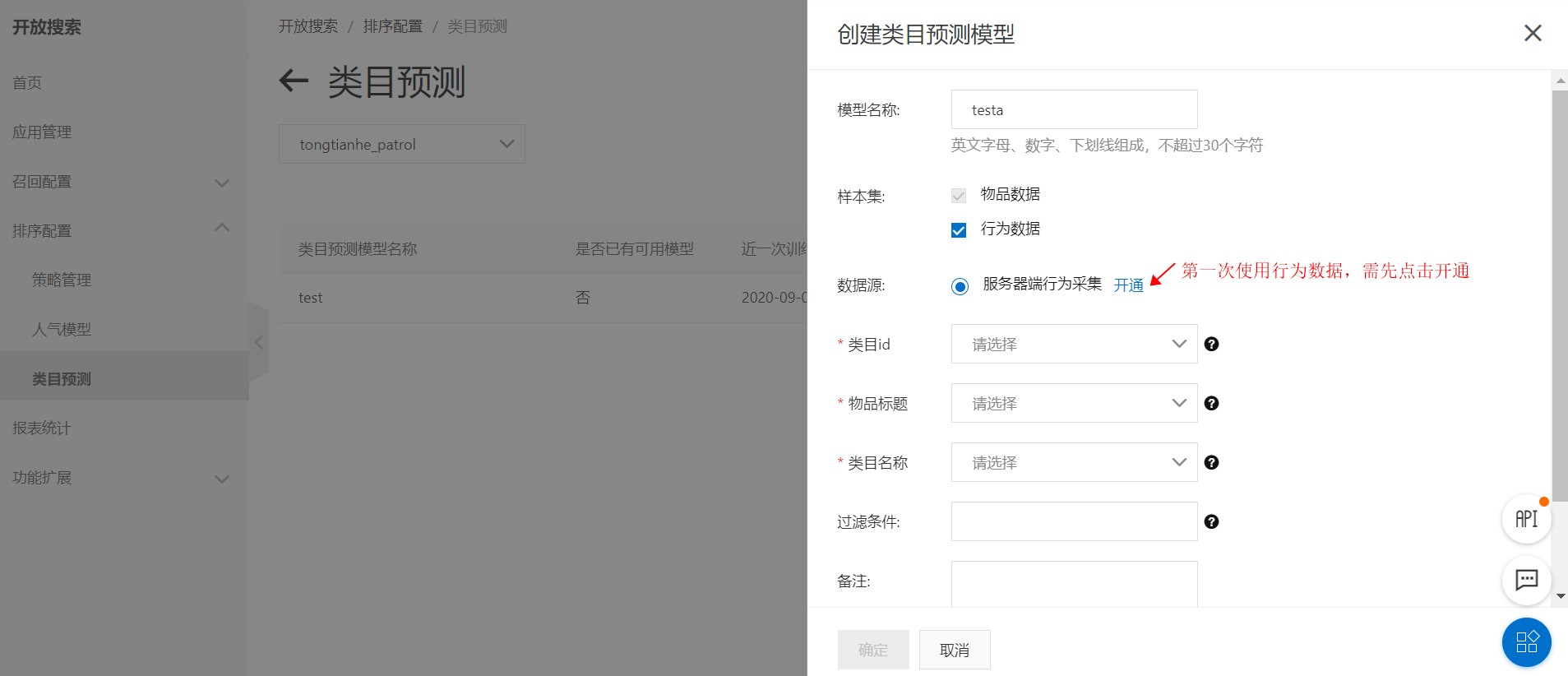The width and height of the screenshot is (1568, 676).
Task: Select the 服务器端行为采集 radio button
Action: (x=960, y=286)
